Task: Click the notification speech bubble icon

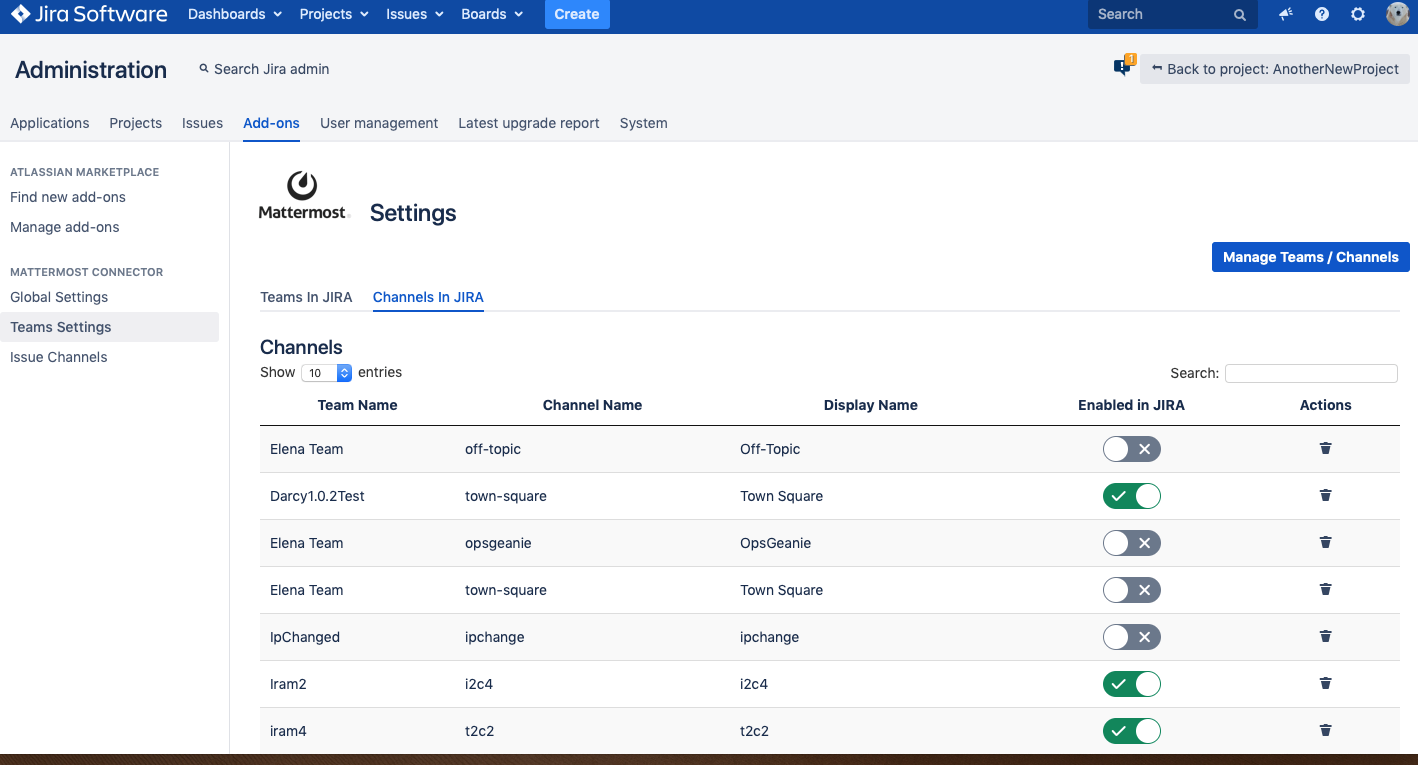Action: [1122, 68]
